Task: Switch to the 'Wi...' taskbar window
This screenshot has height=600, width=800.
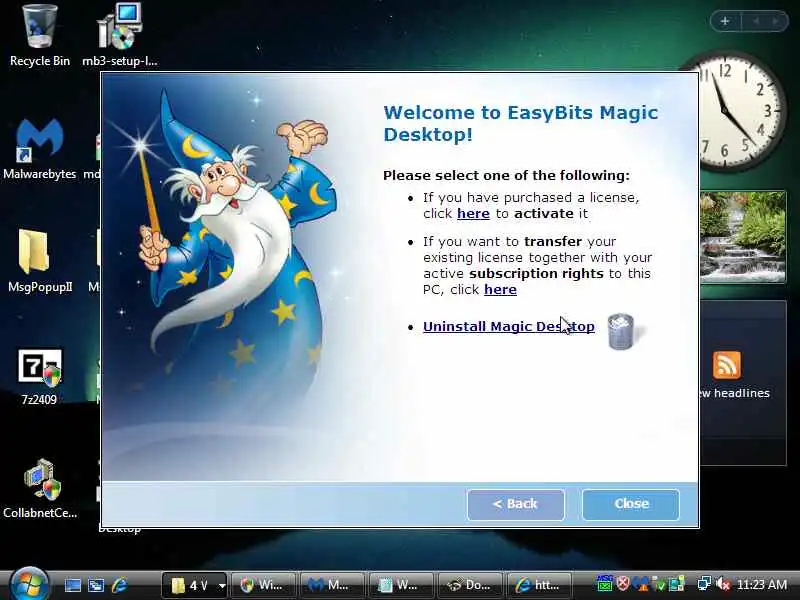Action: tap(264, 585)
